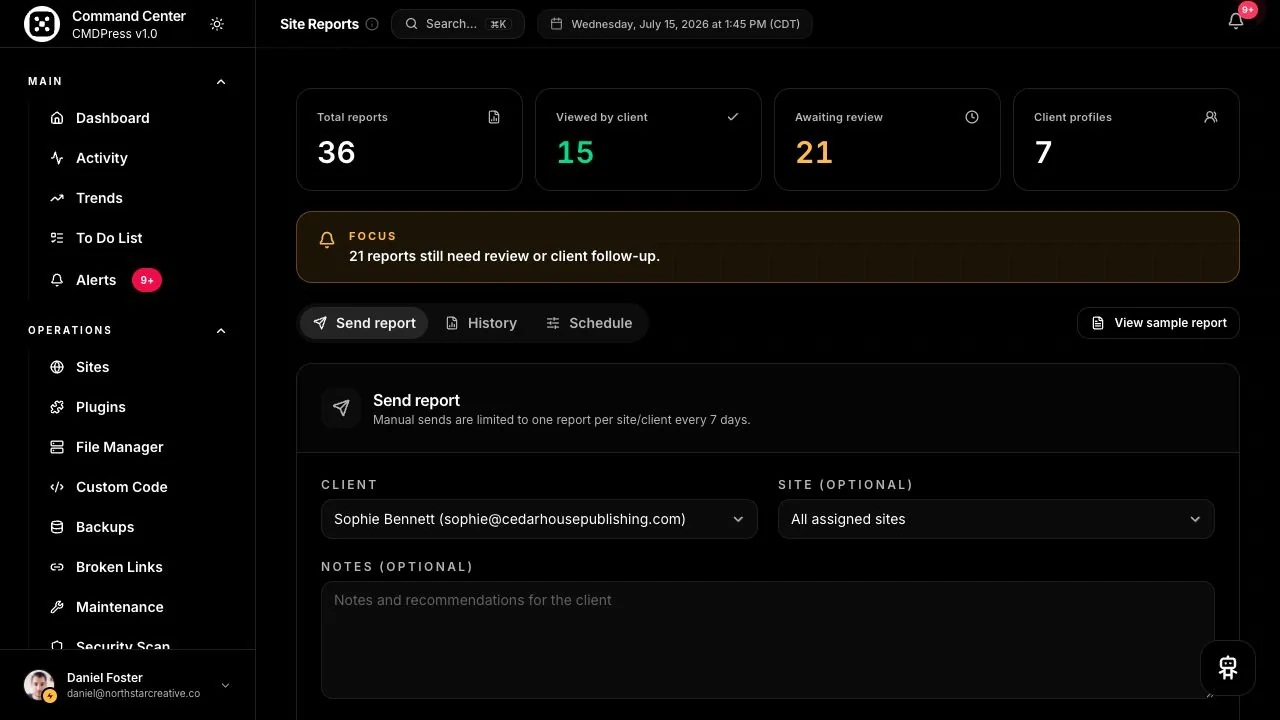Click the Activity pulse icon
The image size is (1280, 720).
coord(57,158)
